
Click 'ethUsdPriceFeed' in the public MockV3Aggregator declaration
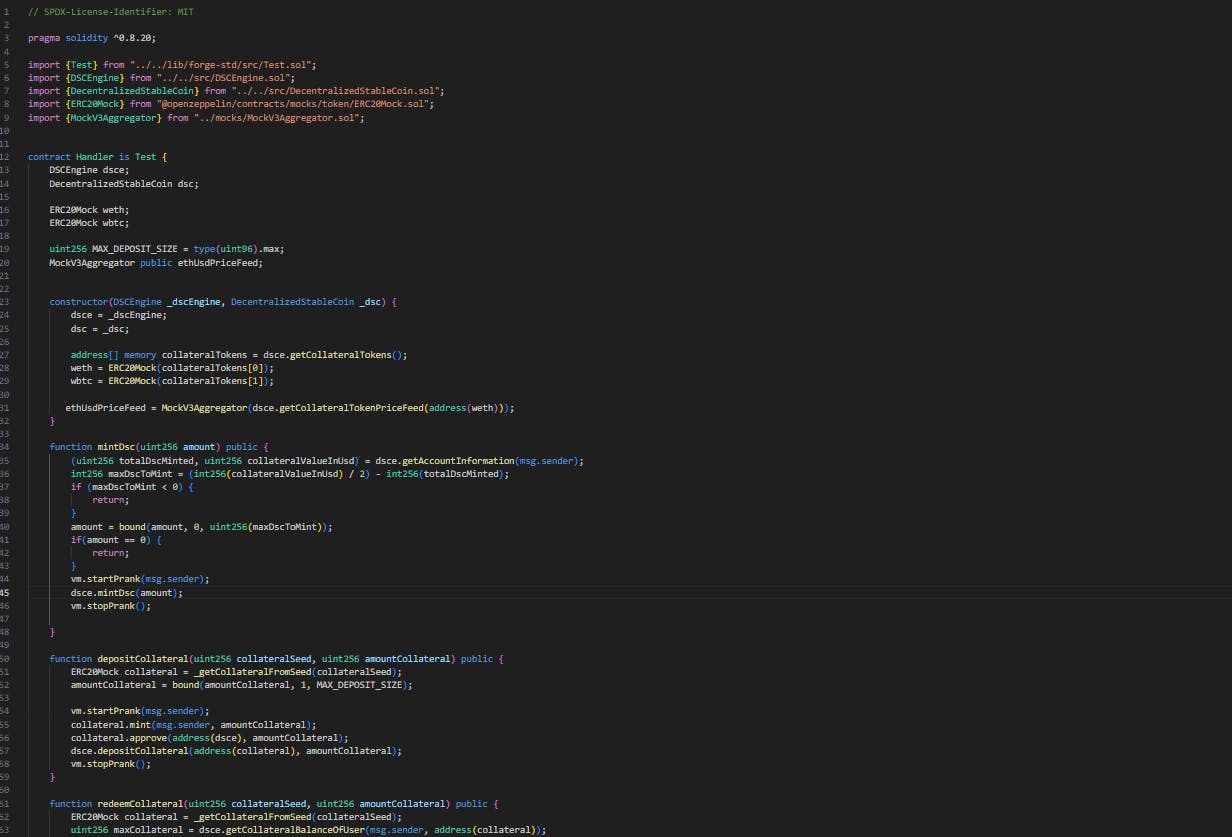[217, 262]
